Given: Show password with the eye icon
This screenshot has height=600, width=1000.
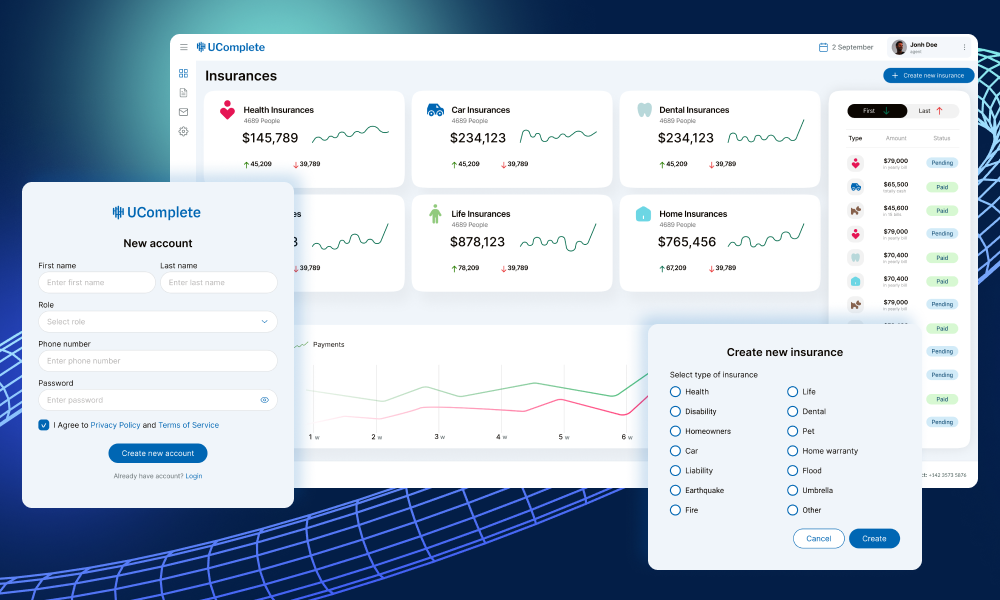Looking at the screenshot, I should click(x=265, y=400).
